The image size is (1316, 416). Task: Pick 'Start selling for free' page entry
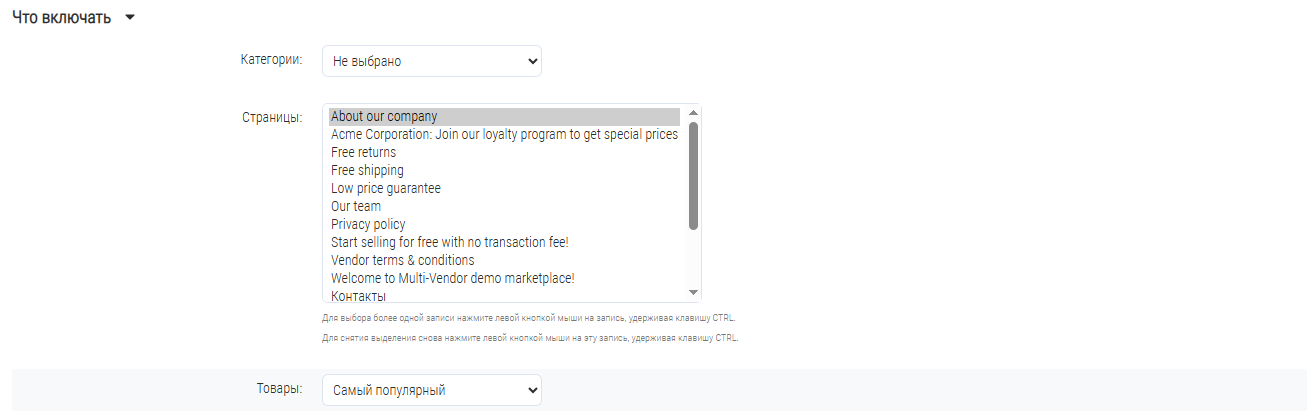point(504,242)
